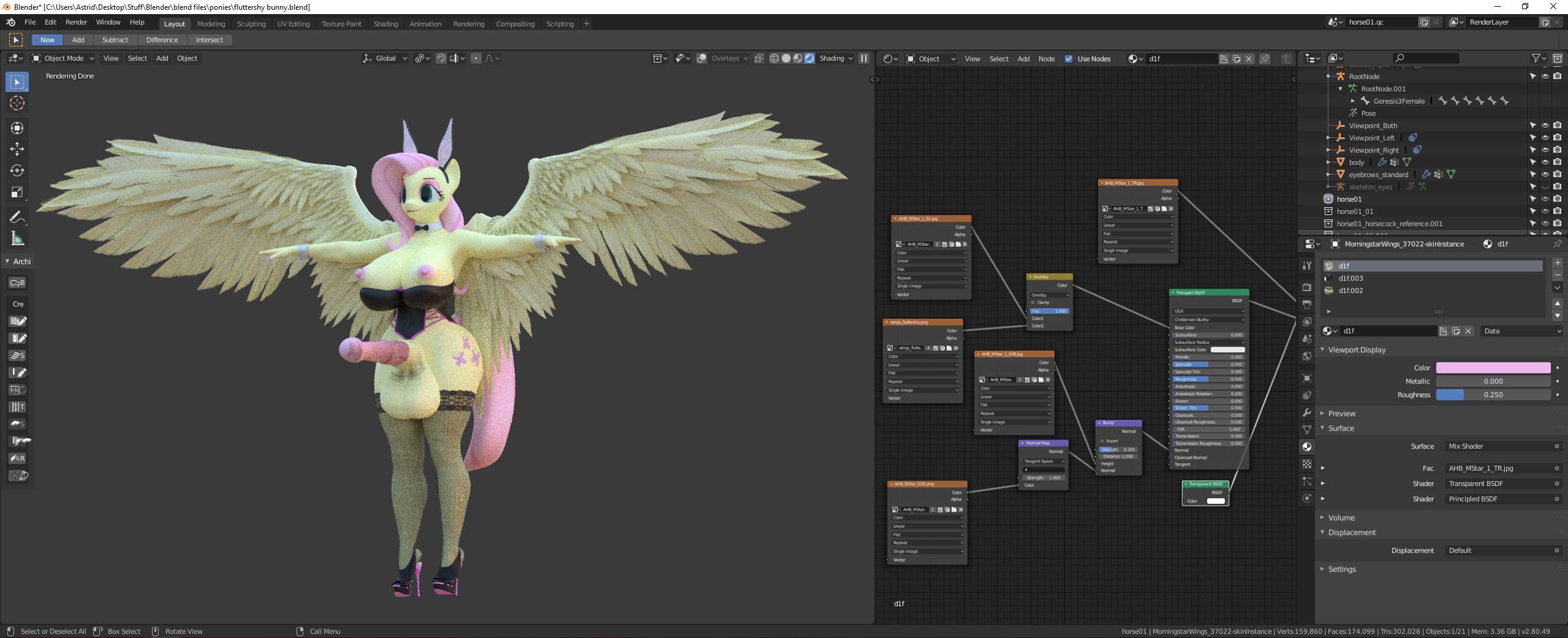This screenshot has width=1568, height=638.
Task: Open the Render menu
Action: point(76,22)
